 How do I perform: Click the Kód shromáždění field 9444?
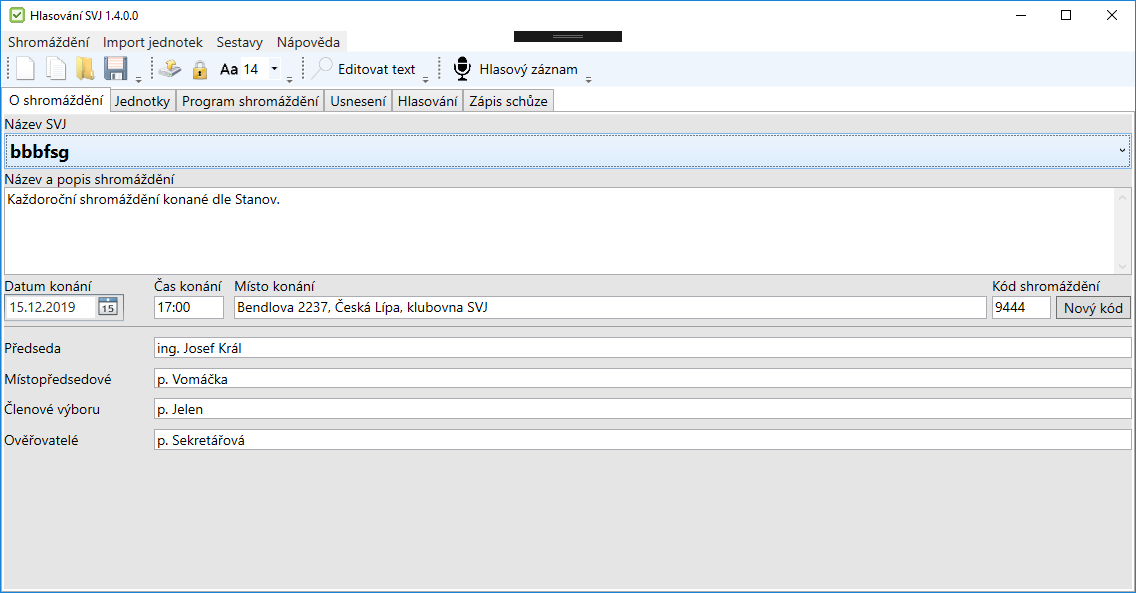tap(1021, 307)
